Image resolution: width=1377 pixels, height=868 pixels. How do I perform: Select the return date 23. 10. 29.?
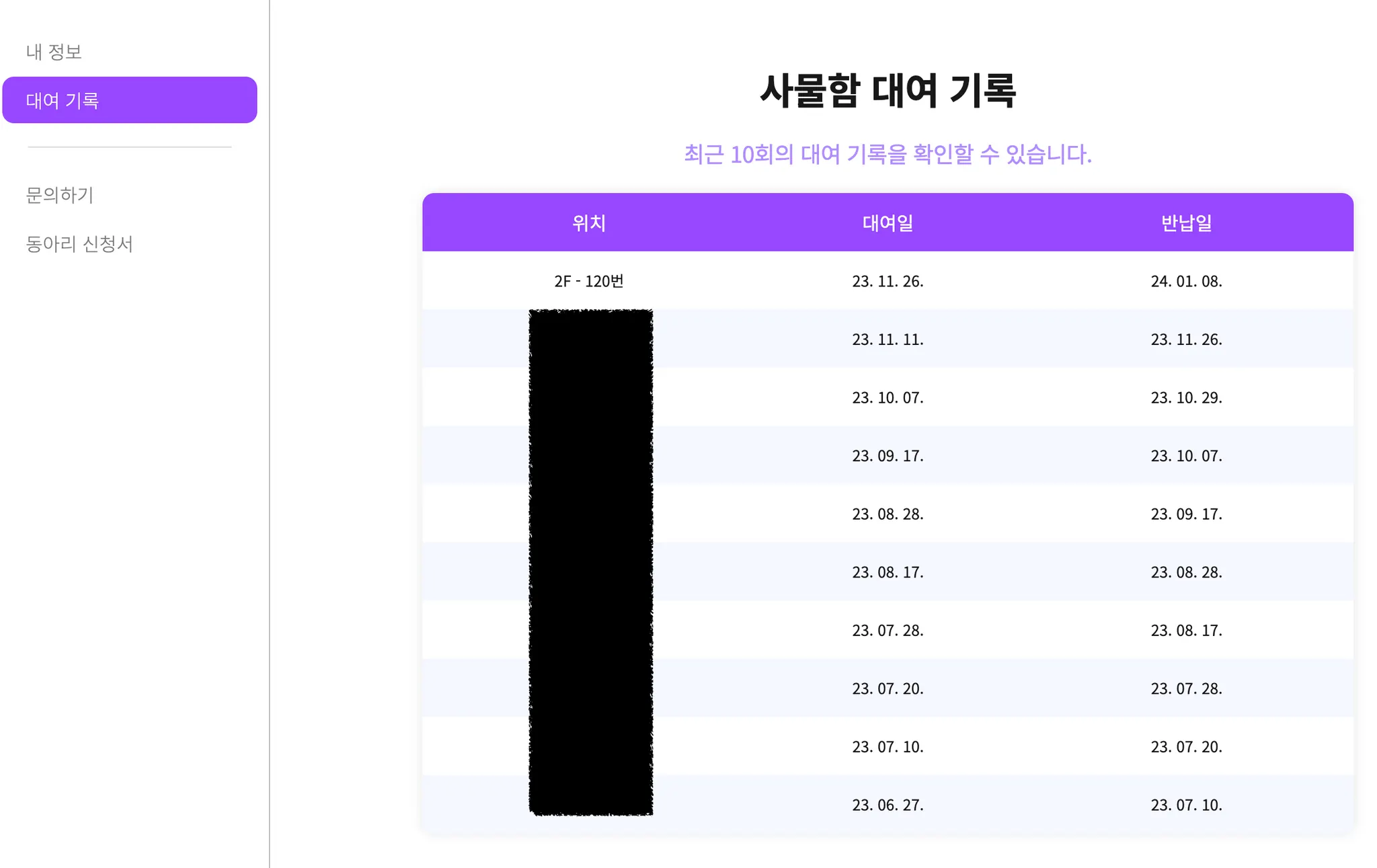pos(1186,397)
